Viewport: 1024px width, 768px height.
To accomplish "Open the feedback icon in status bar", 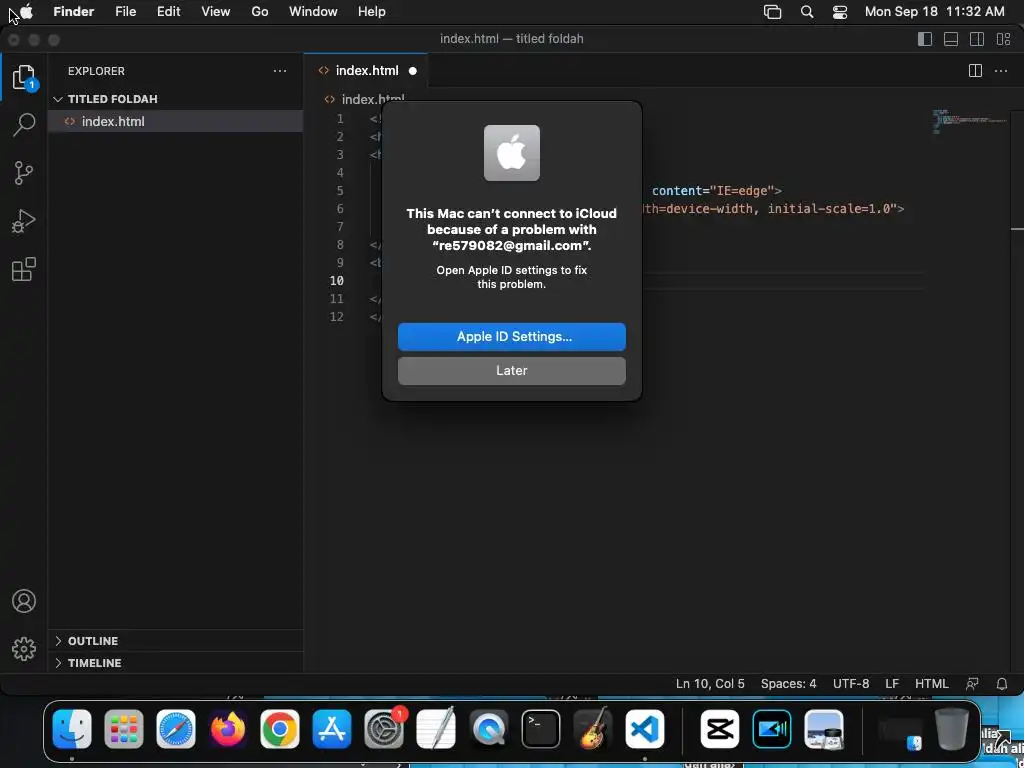I will point(972,684).
